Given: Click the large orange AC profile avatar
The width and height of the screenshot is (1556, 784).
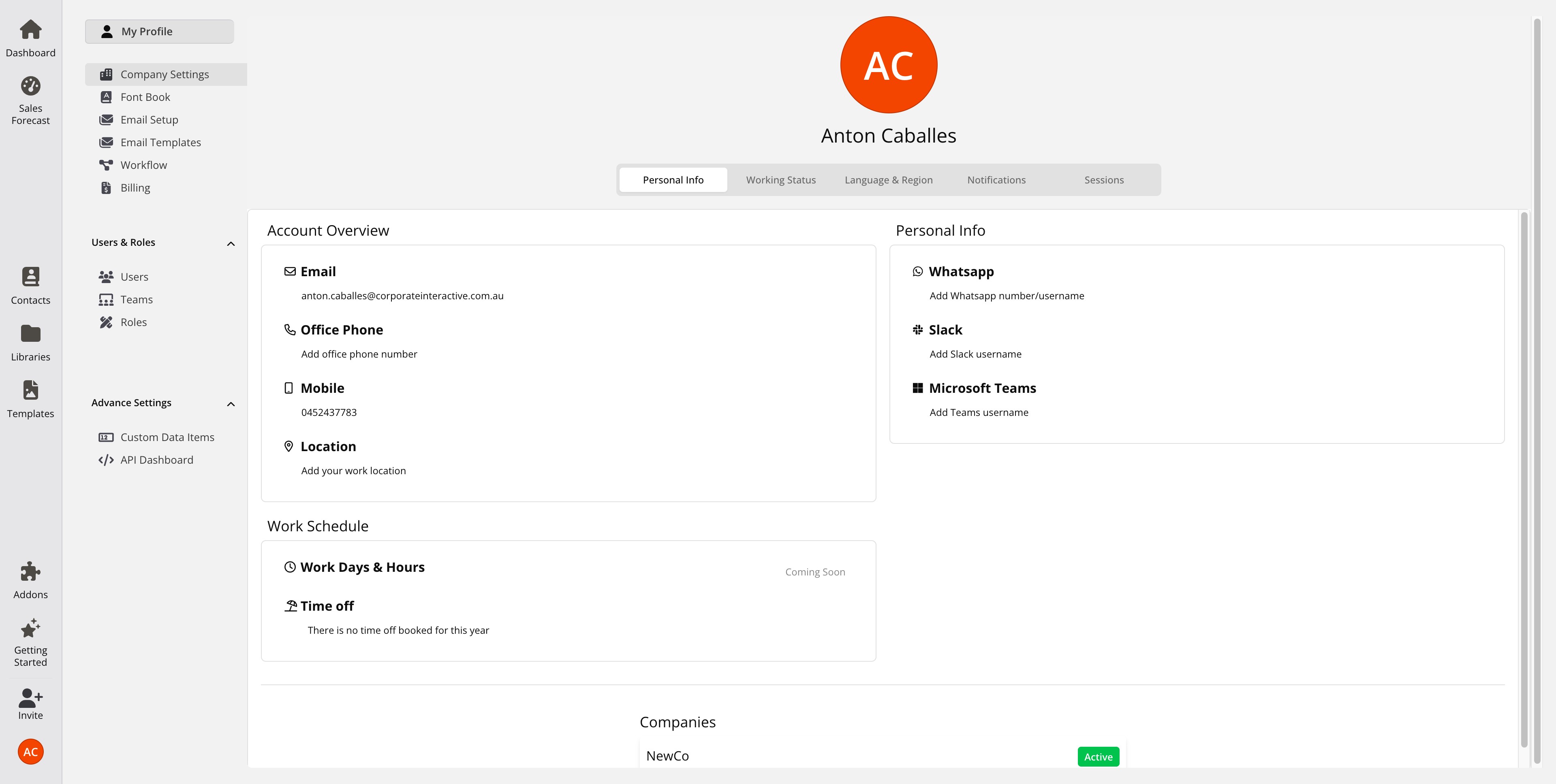Looking at the screenshot, I should pyautogui.click(x=888, y=64).
